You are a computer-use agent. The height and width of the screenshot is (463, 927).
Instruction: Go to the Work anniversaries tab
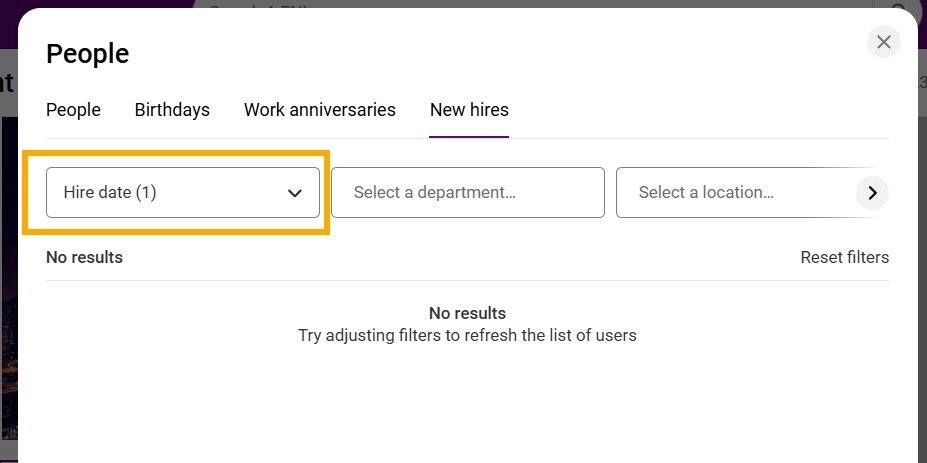320,110
